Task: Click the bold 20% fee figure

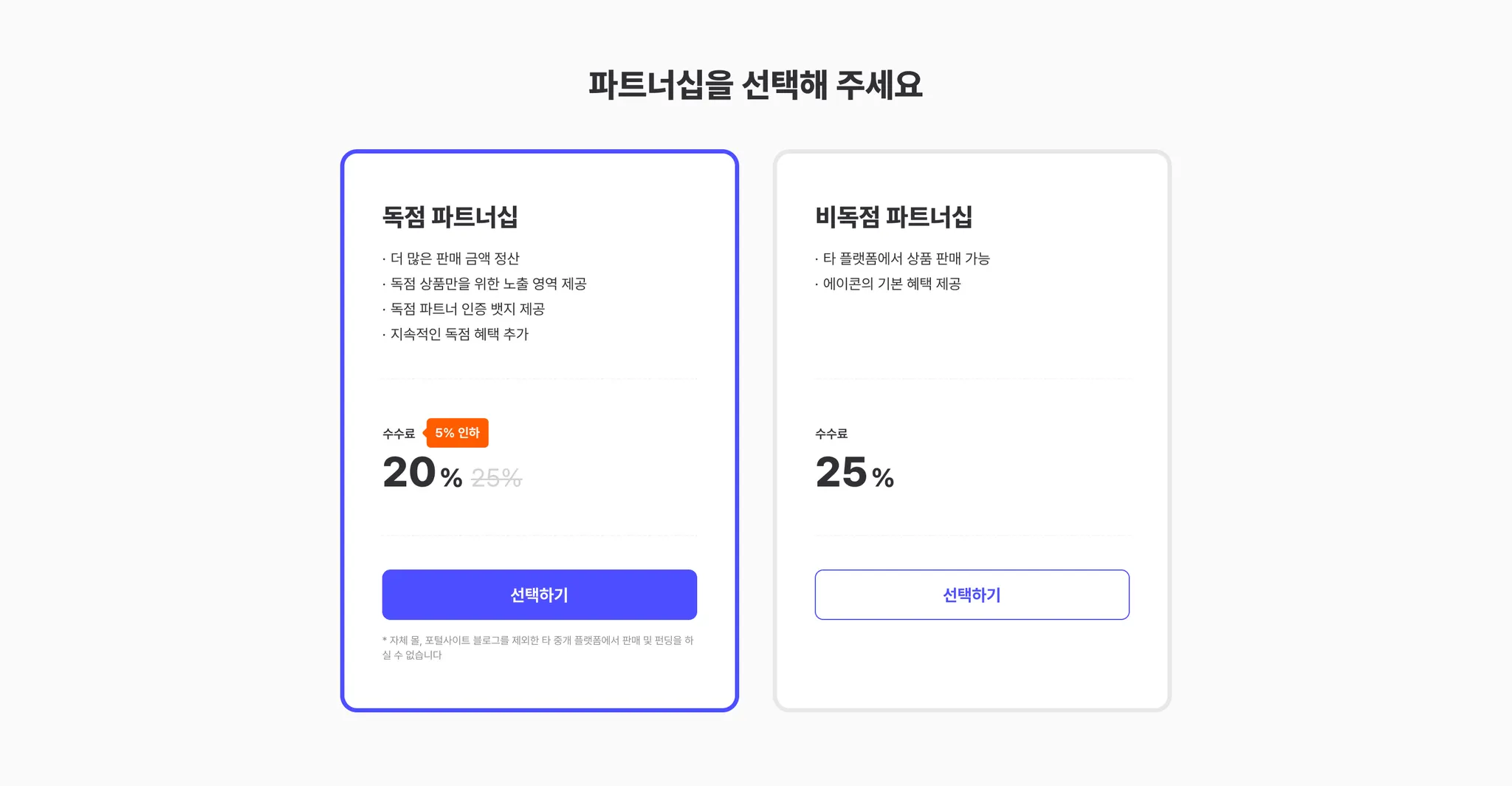Action: 410,473
